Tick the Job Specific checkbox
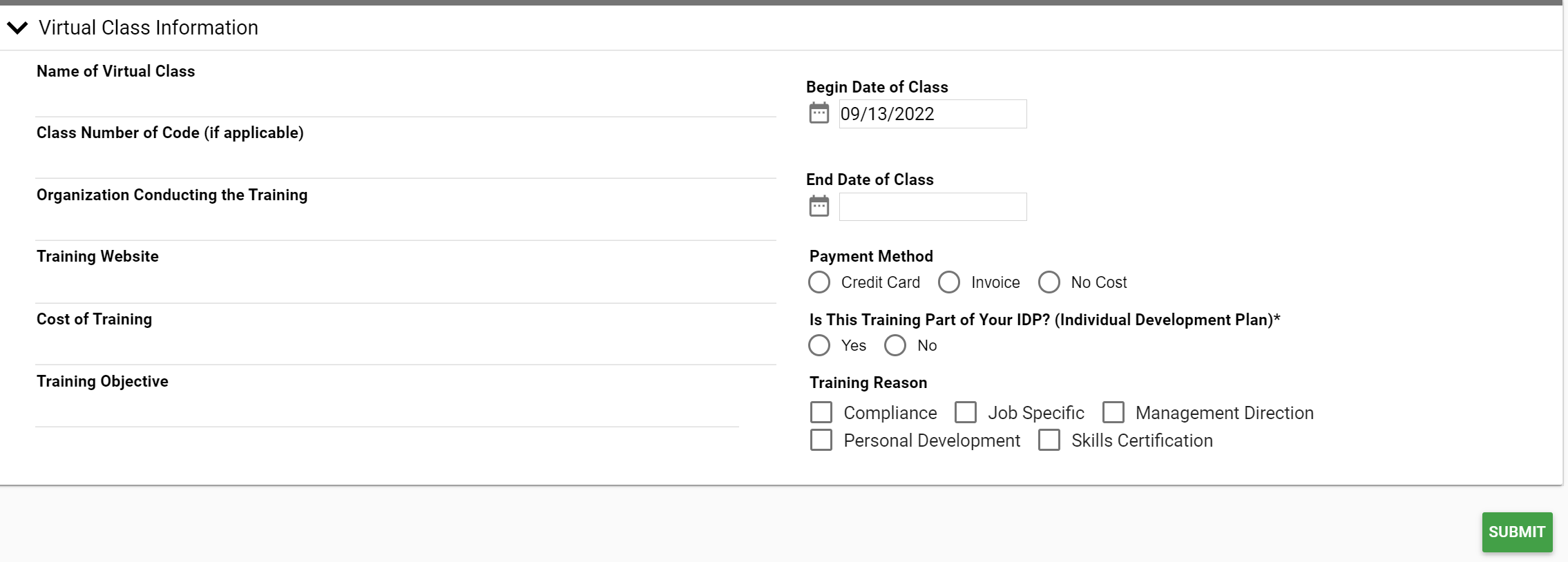The width and height of the screenshot is (1568, 562). pyautogui.click(x=966, y=412)
